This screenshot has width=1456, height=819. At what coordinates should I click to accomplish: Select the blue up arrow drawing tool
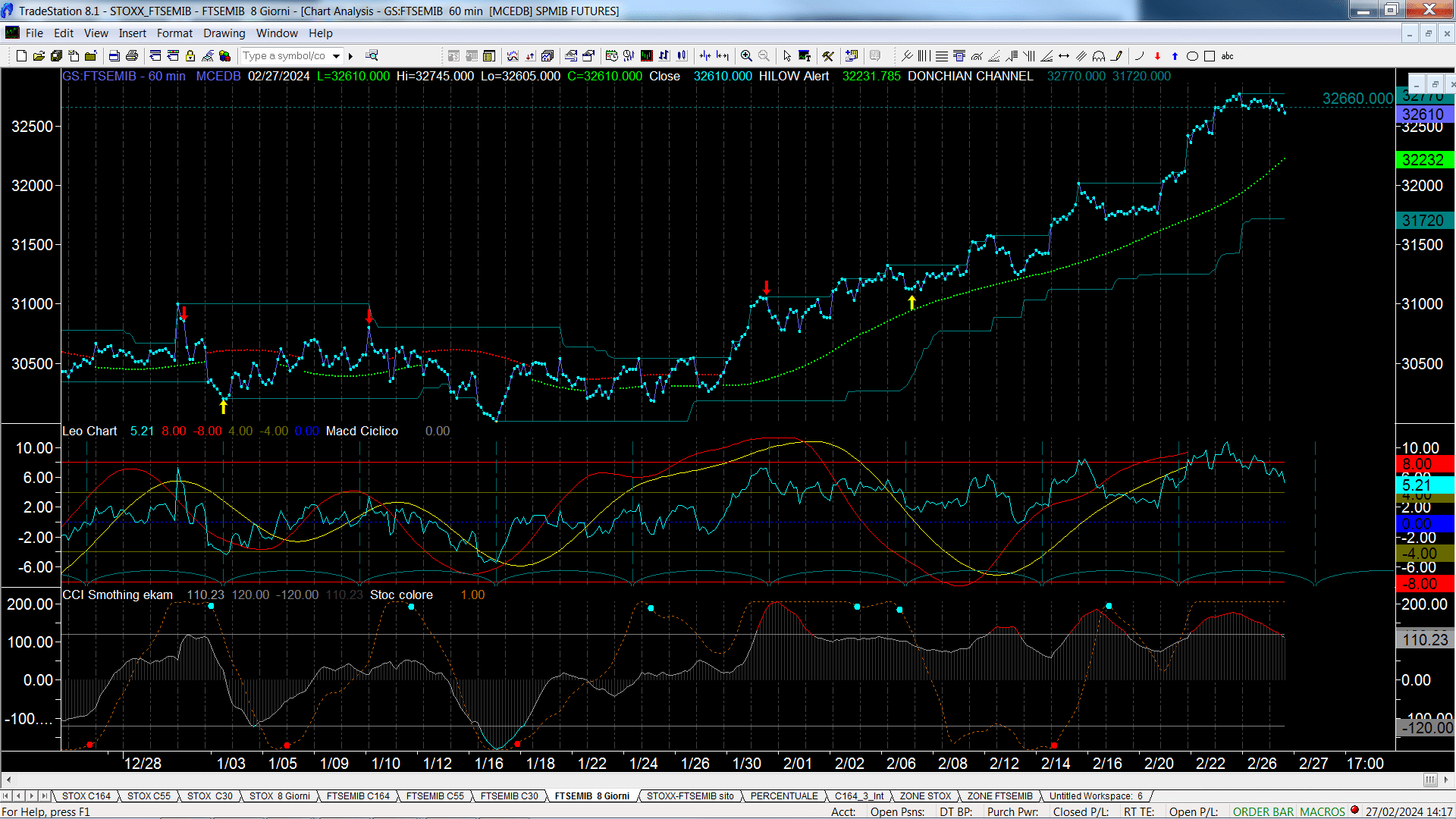(1175, 56)
